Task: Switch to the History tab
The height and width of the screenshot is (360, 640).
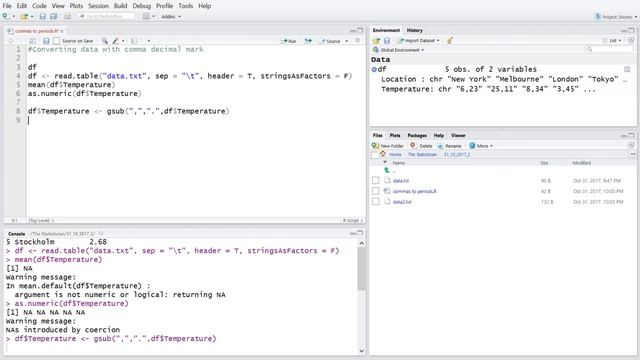Action: (414, 30)
